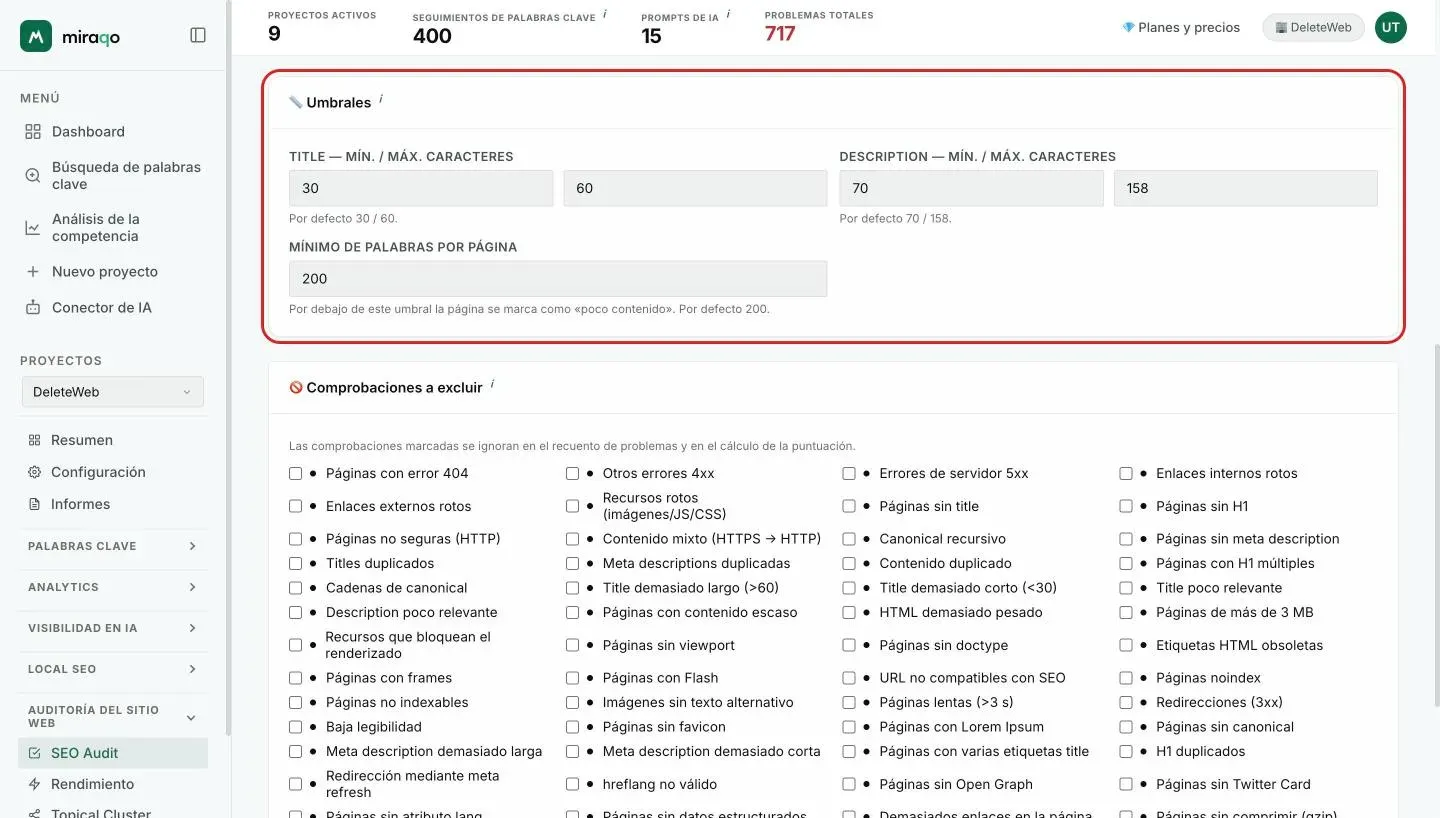Expand the Visibilidad en IA section
1440x818 pixels.
113,628
